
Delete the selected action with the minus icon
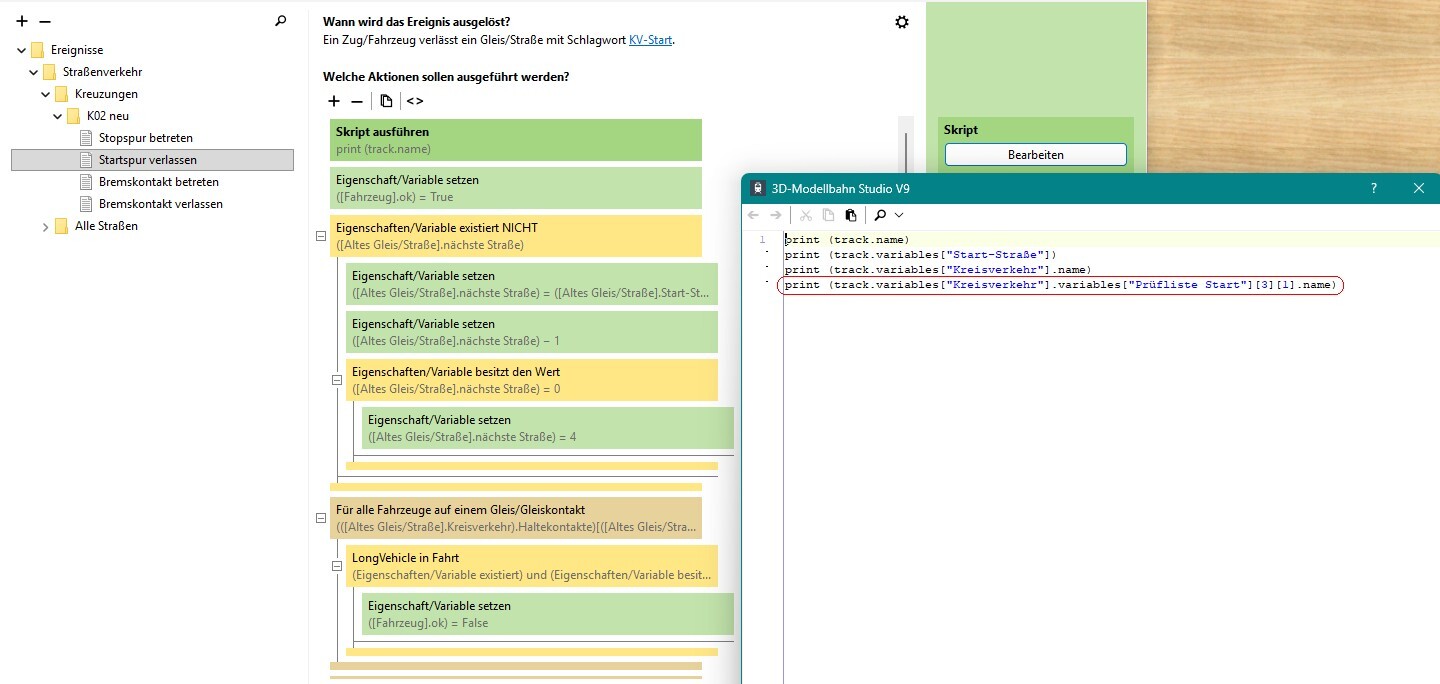pos(357,101)
